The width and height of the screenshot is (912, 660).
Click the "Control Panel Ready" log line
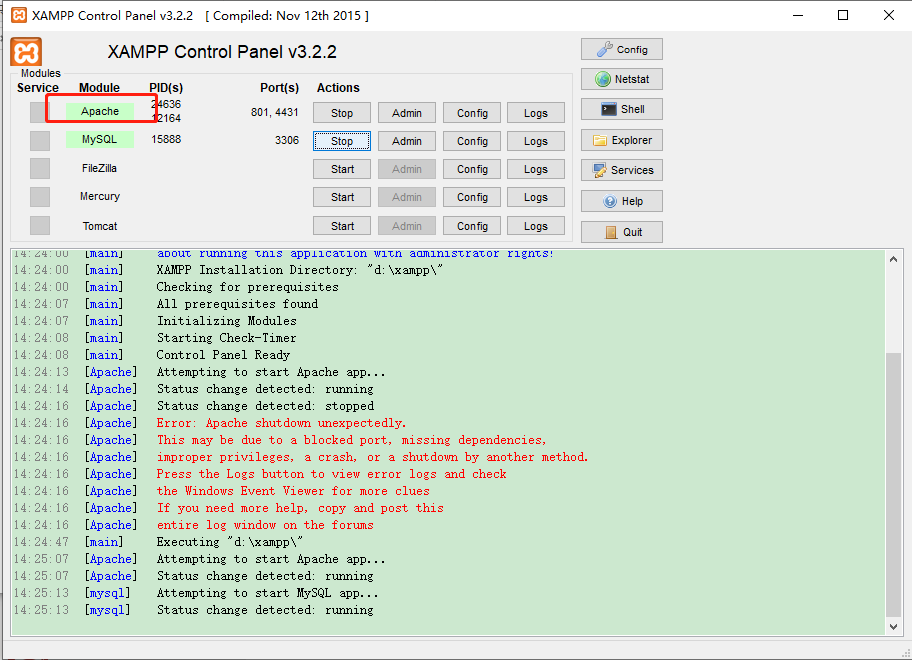click(x=223, y=355)
